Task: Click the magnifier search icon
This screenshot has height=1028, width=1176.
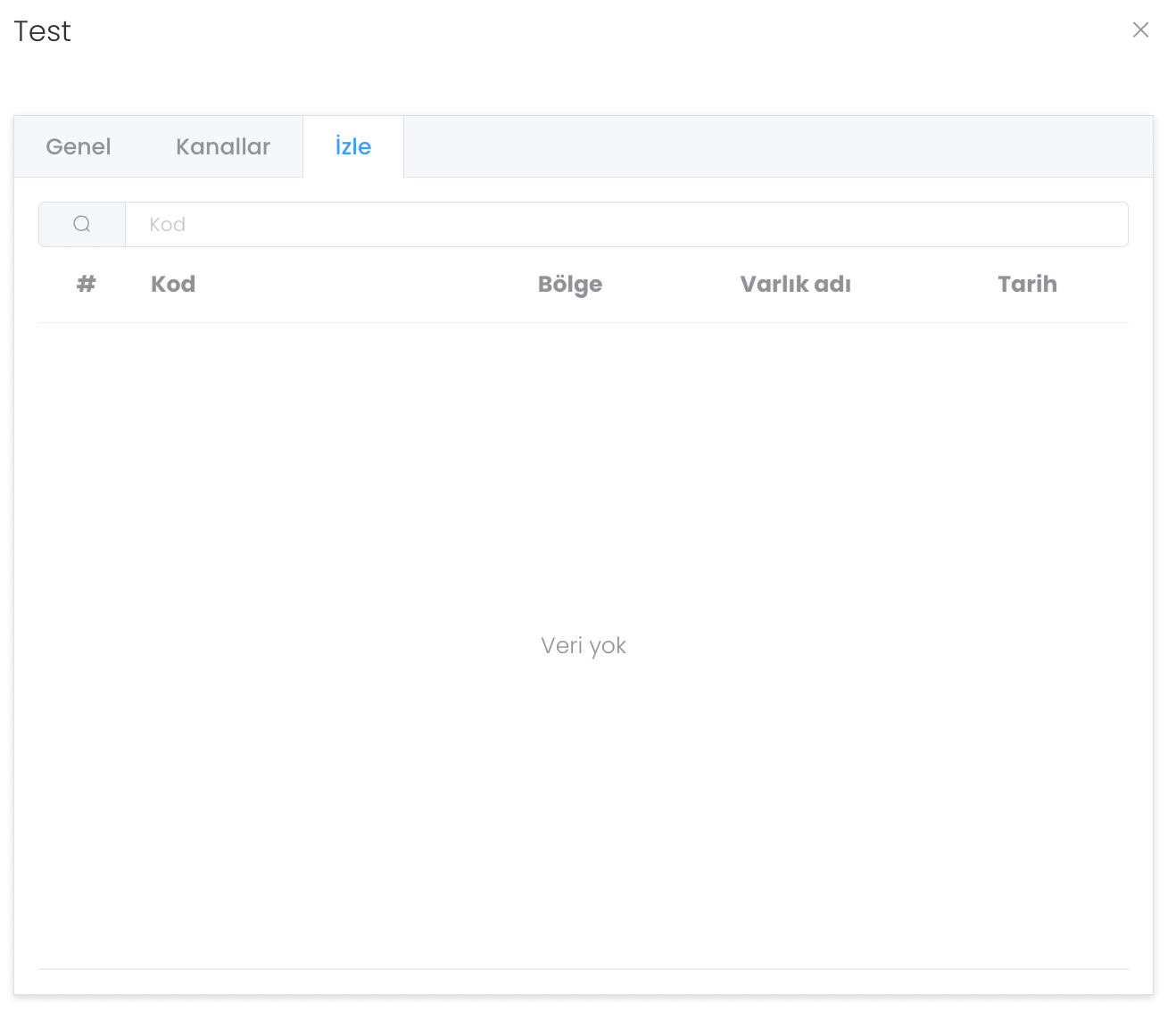Action: 82,224
